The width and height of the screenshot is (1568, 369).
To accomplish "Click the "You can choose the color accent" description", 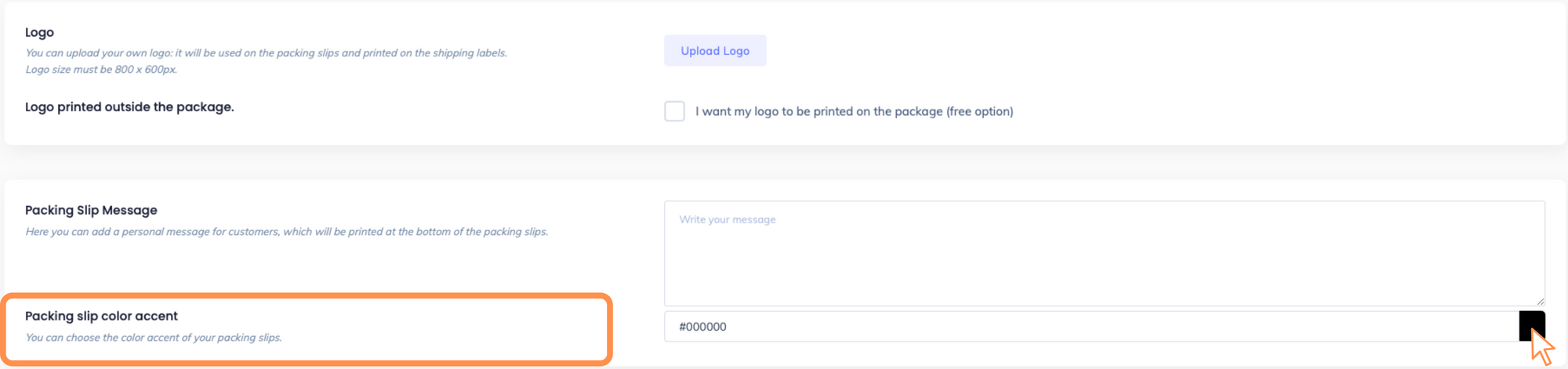I will (153, 338).
